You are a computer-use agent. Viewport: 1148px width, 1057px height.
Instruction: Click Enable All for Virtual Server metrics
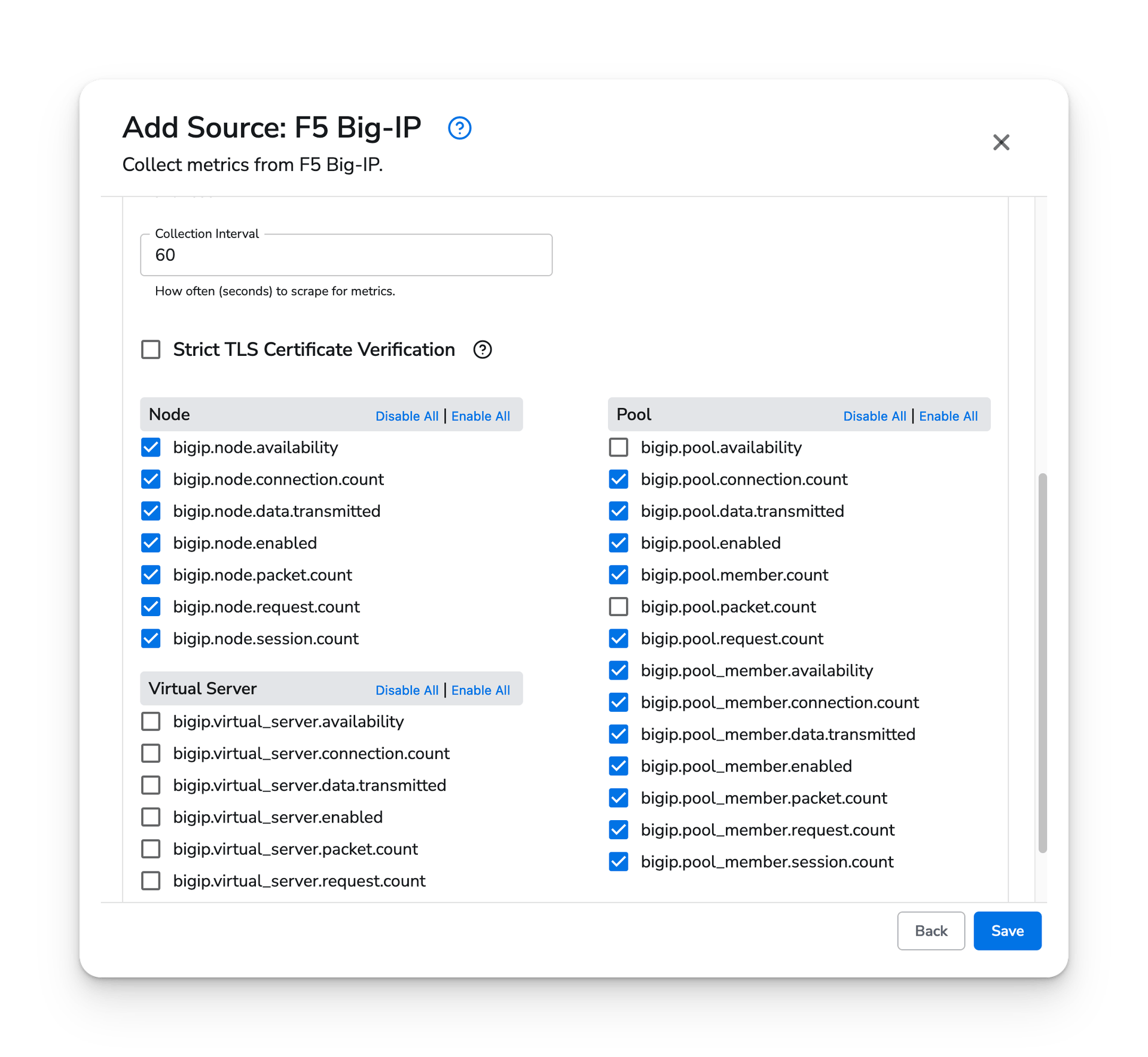[x=480, y=690]
